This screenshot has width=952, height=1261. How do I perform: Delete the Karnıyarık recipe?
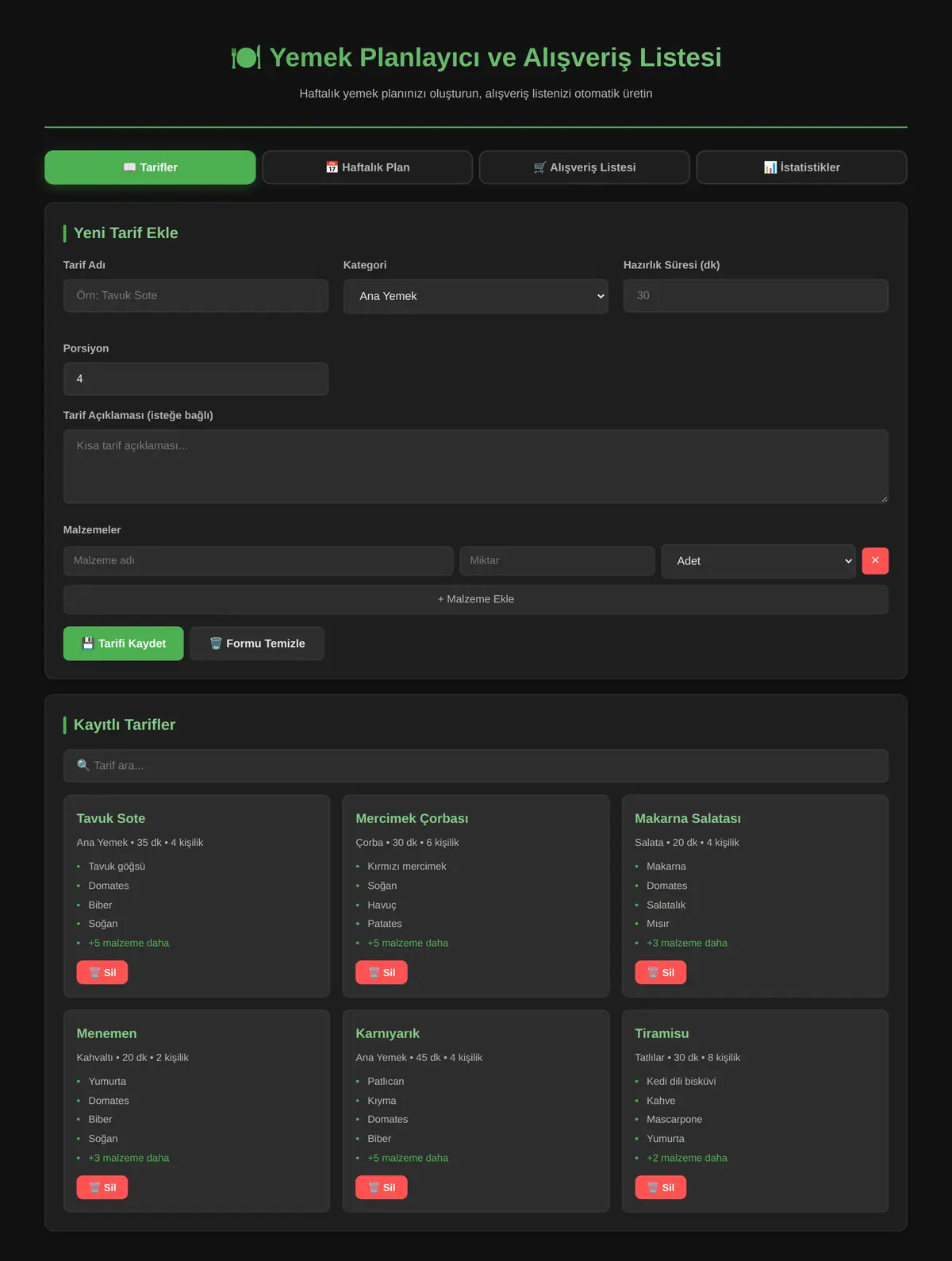coord(382,1187)
